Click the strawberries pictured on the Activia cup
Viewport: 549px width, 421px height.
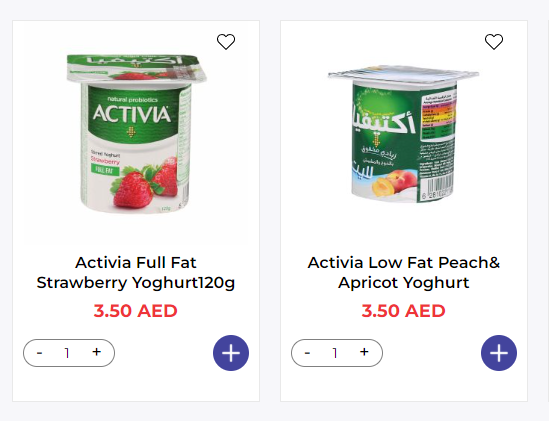(x=145, y=185)
